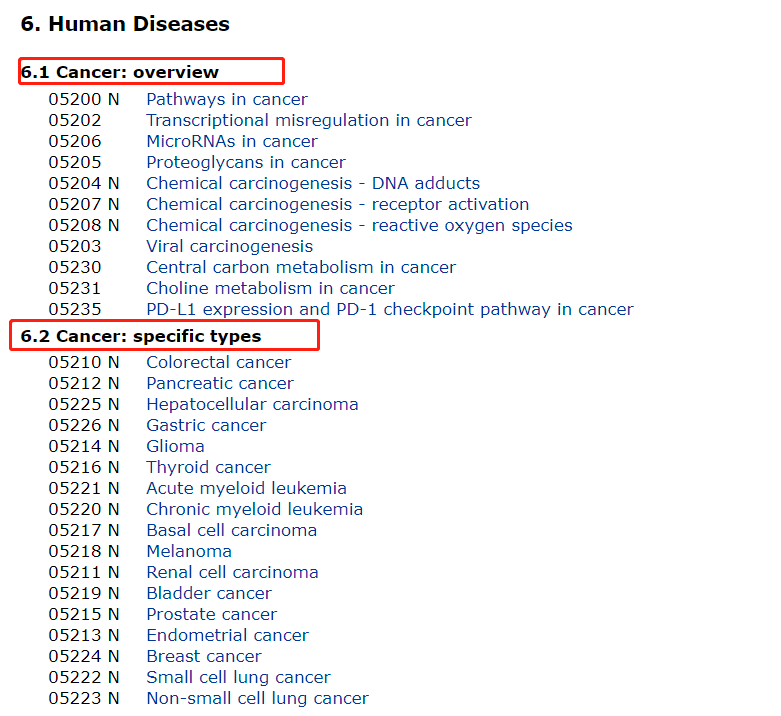Open Transcriptional misregulation in cancer
Image resolution: width=781 pixels, height=716 pixels.
309,120
